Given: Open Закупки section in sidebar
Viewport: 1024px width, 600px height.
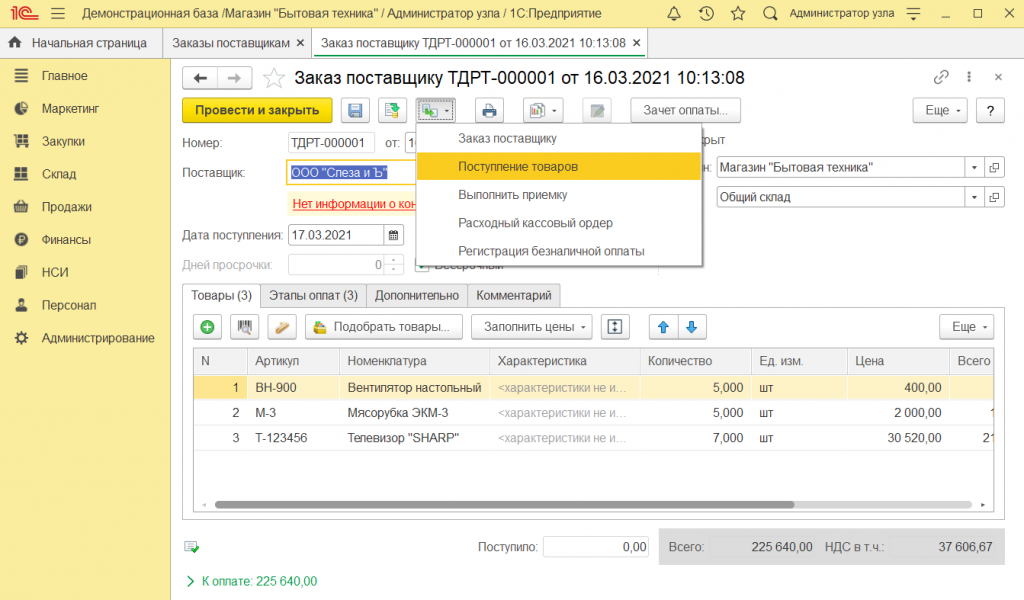Looking at the screenshot, I should (62, 141).
